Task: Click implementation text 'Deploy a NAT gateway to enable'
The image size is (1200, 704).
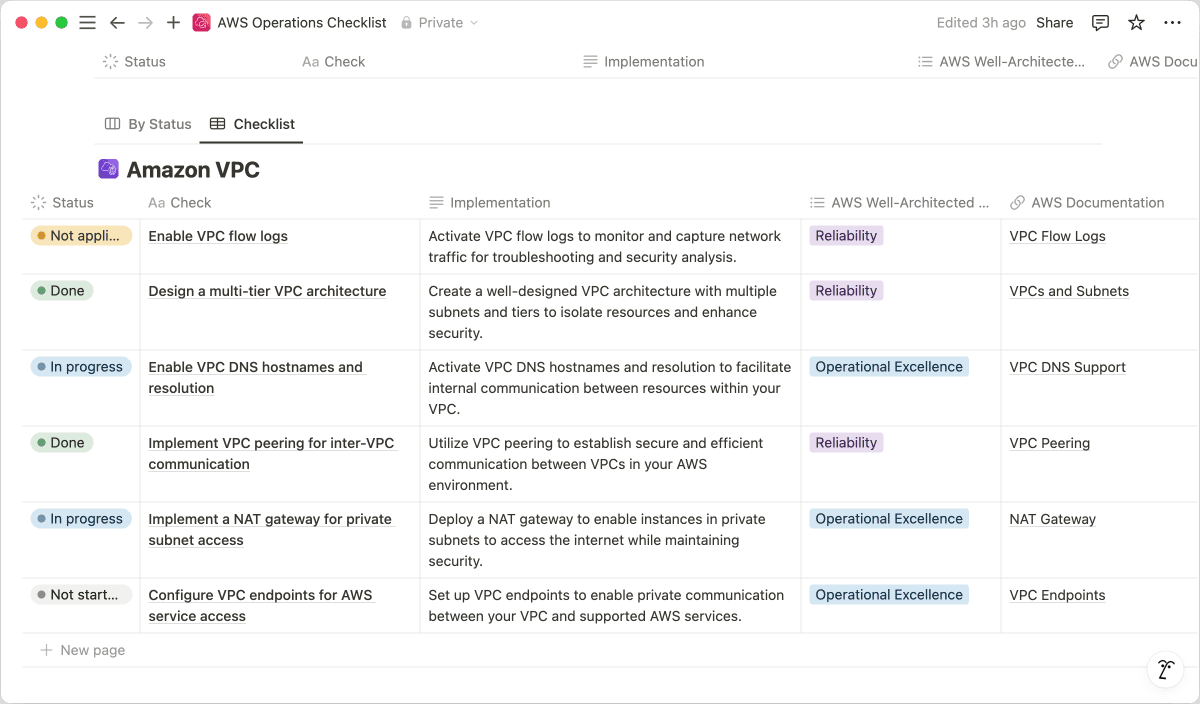Action: (x=597, y=540)
